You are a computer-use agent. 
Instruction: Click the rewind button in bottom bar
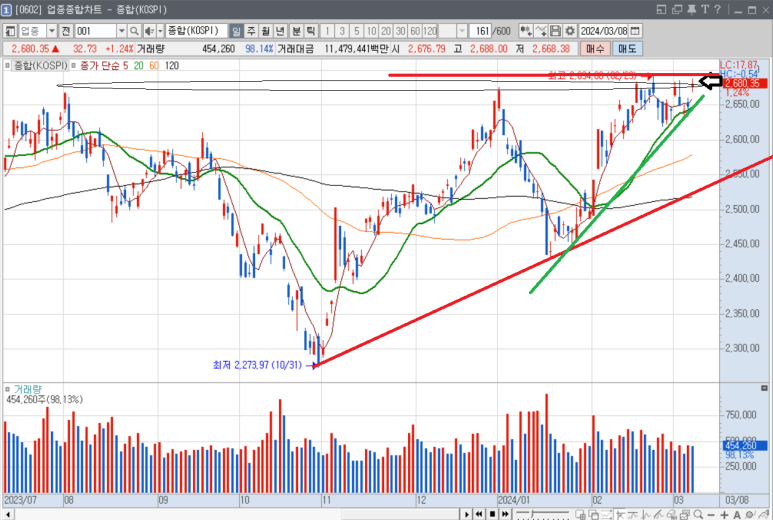pos(479,514)
